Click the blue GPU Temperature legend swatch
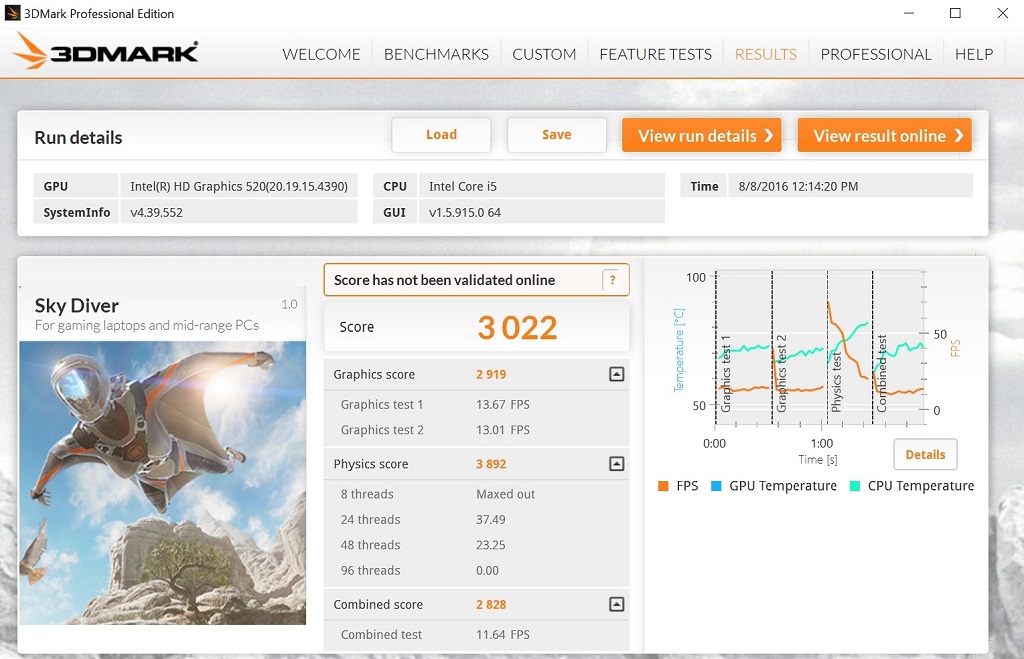The image size is (1024, 659). [x=716, y=486]
